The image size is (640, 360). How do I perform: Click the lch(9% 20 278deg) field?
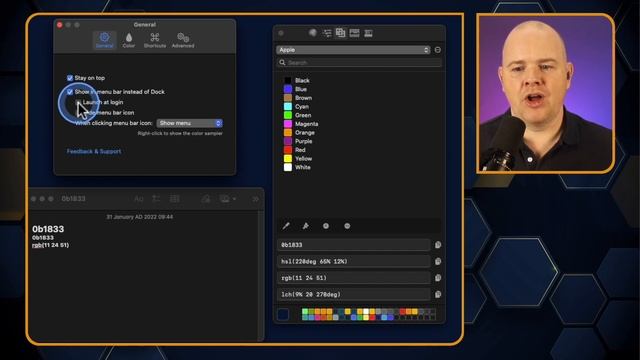pos(353,294)
